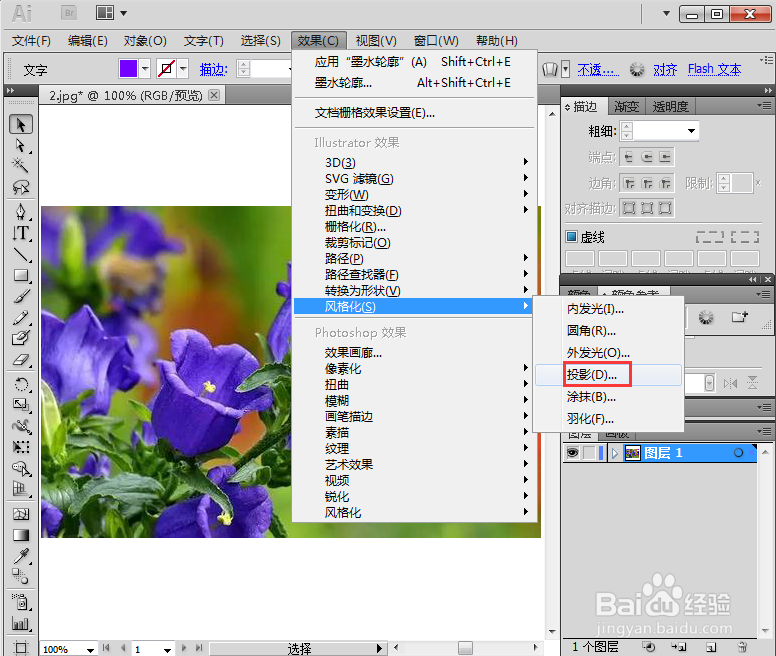The image size is (776, 656).
Task: Select the Lasso tool
Action: tap(21, 187)
